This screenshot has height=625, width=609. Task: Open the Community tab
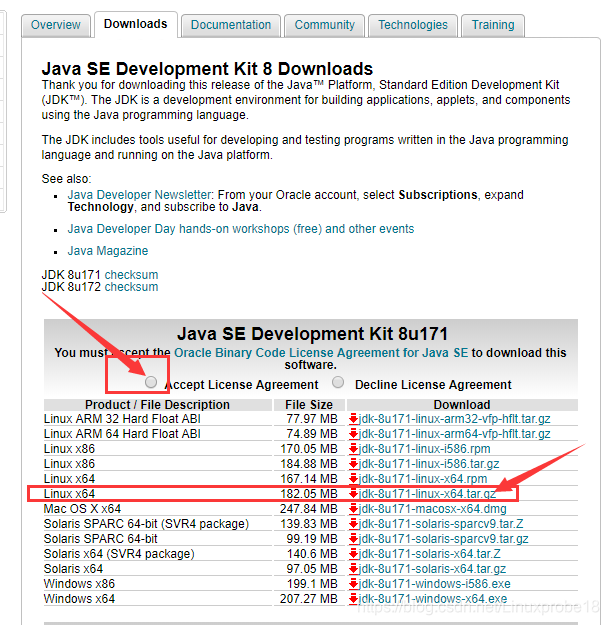[x=324, y=25]
